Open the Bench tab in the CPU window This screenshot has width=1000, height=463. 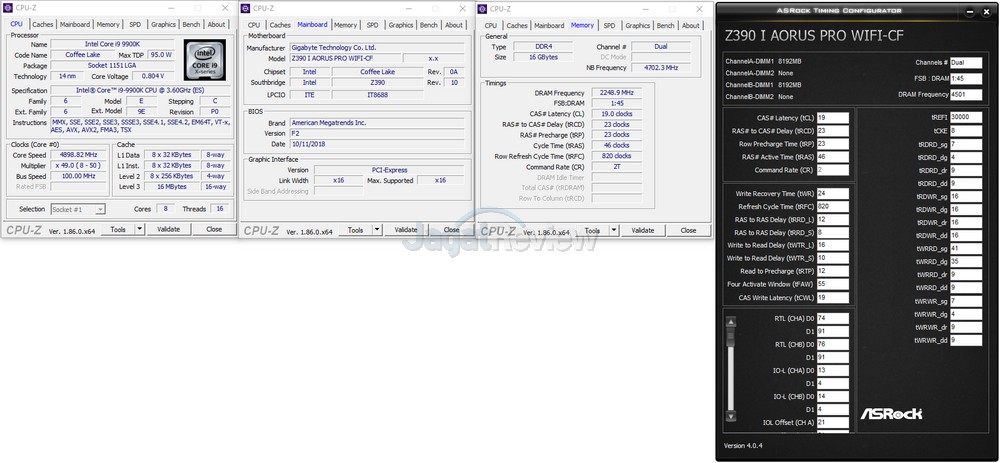pos(191,24)
